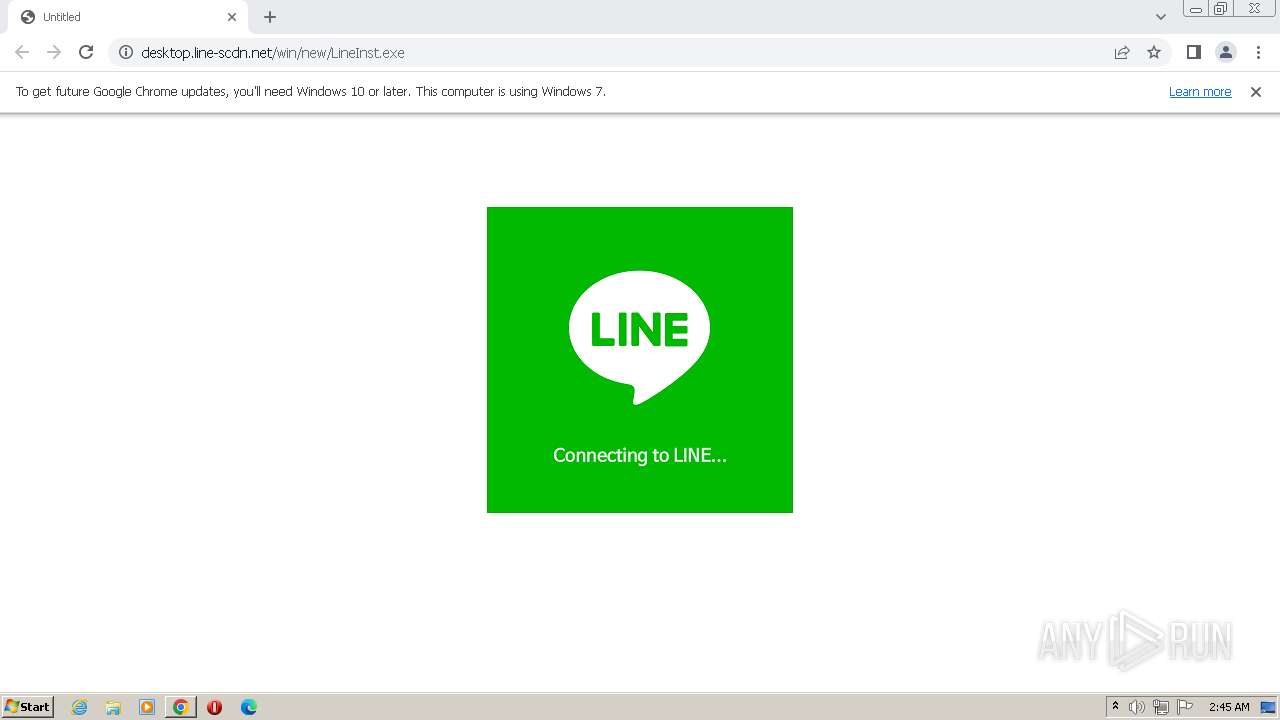Open Windows Explorer folder icon in taskbar

(113, 707)
